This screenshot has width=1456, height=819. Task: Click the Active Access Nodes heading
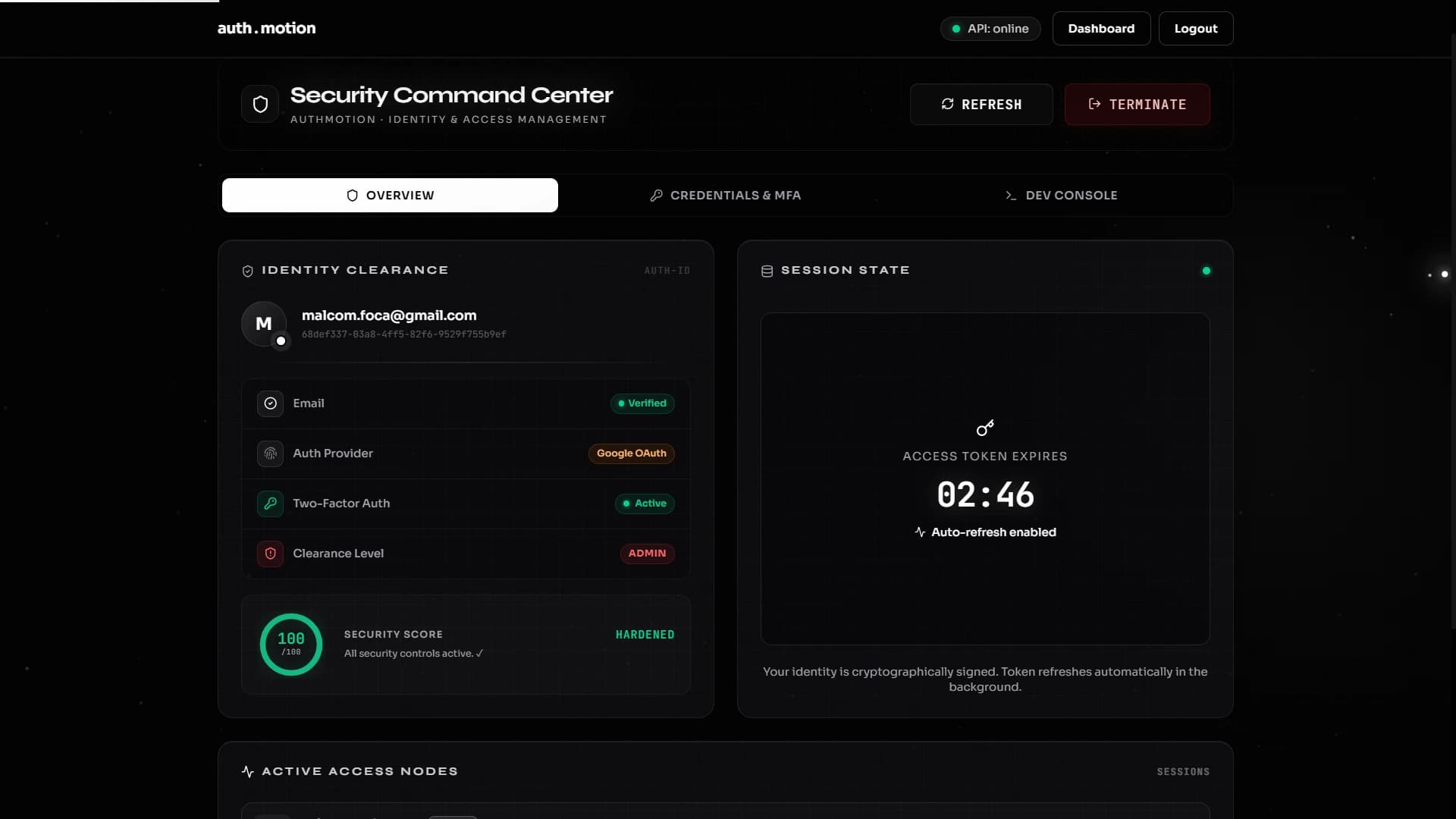359,771
